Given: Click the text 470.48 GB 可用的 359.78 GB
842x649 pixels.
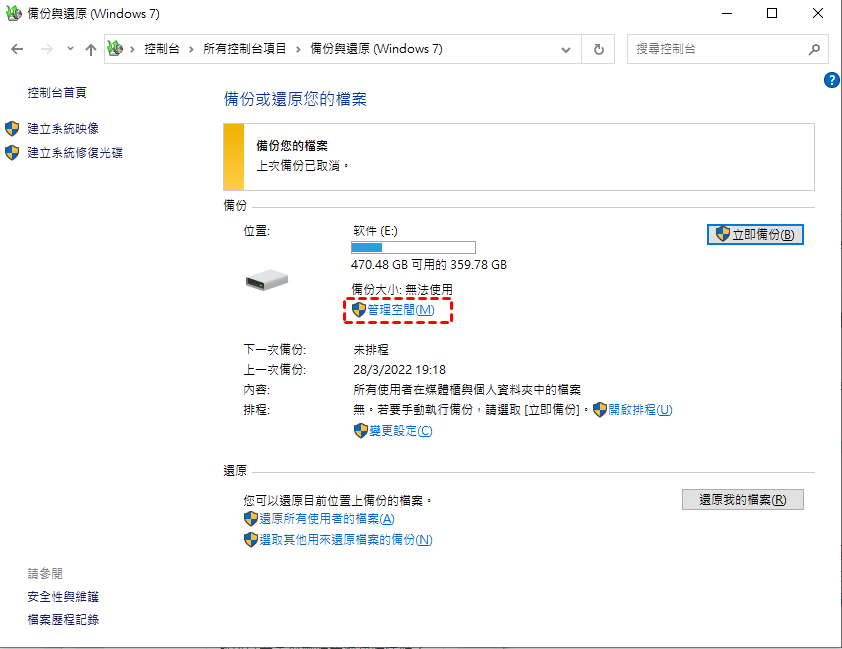Looking at the screenshot, I should click(429, 265).
